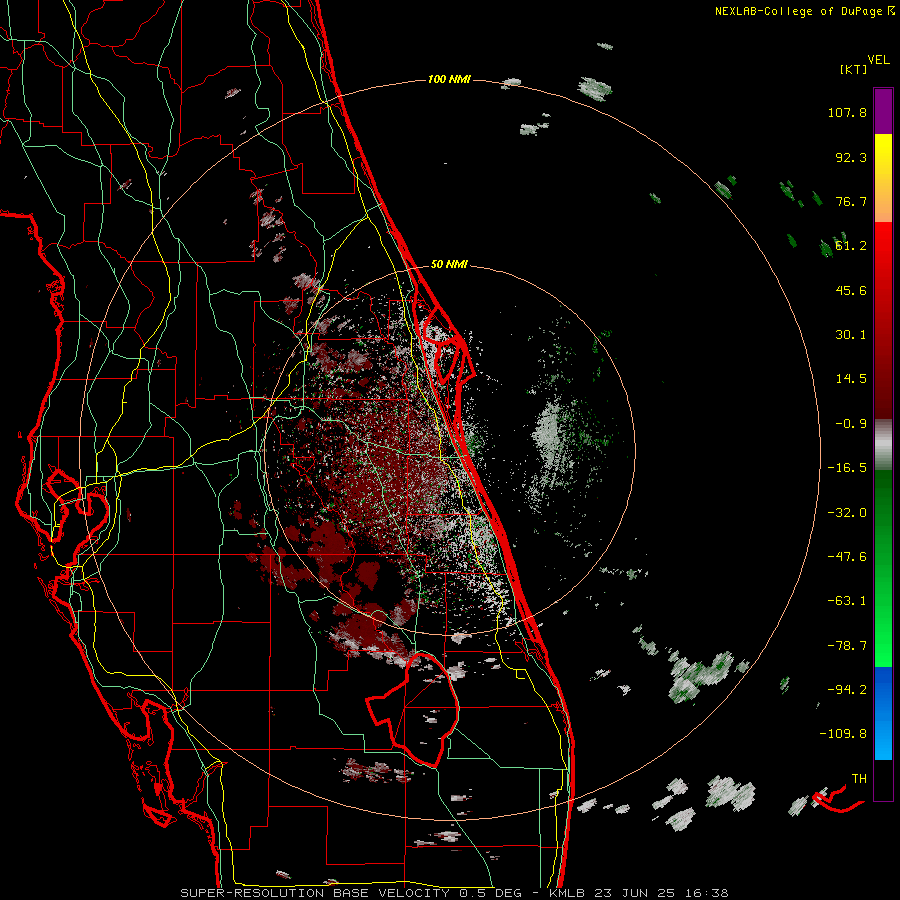Pick the purple band on velocity color bar
Viewport: 900px width, 900px height.
pos(883,112)
